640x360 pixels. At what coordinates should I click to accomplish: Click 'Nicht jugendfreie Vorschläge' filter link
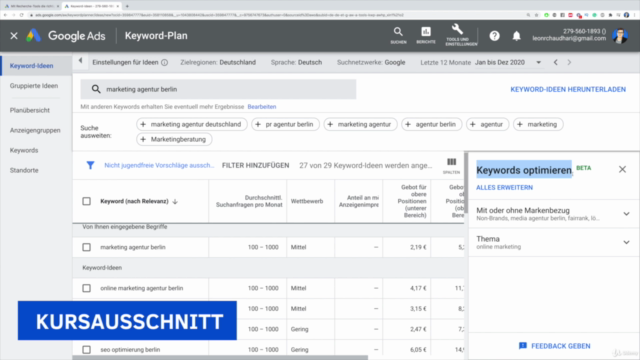159,165
